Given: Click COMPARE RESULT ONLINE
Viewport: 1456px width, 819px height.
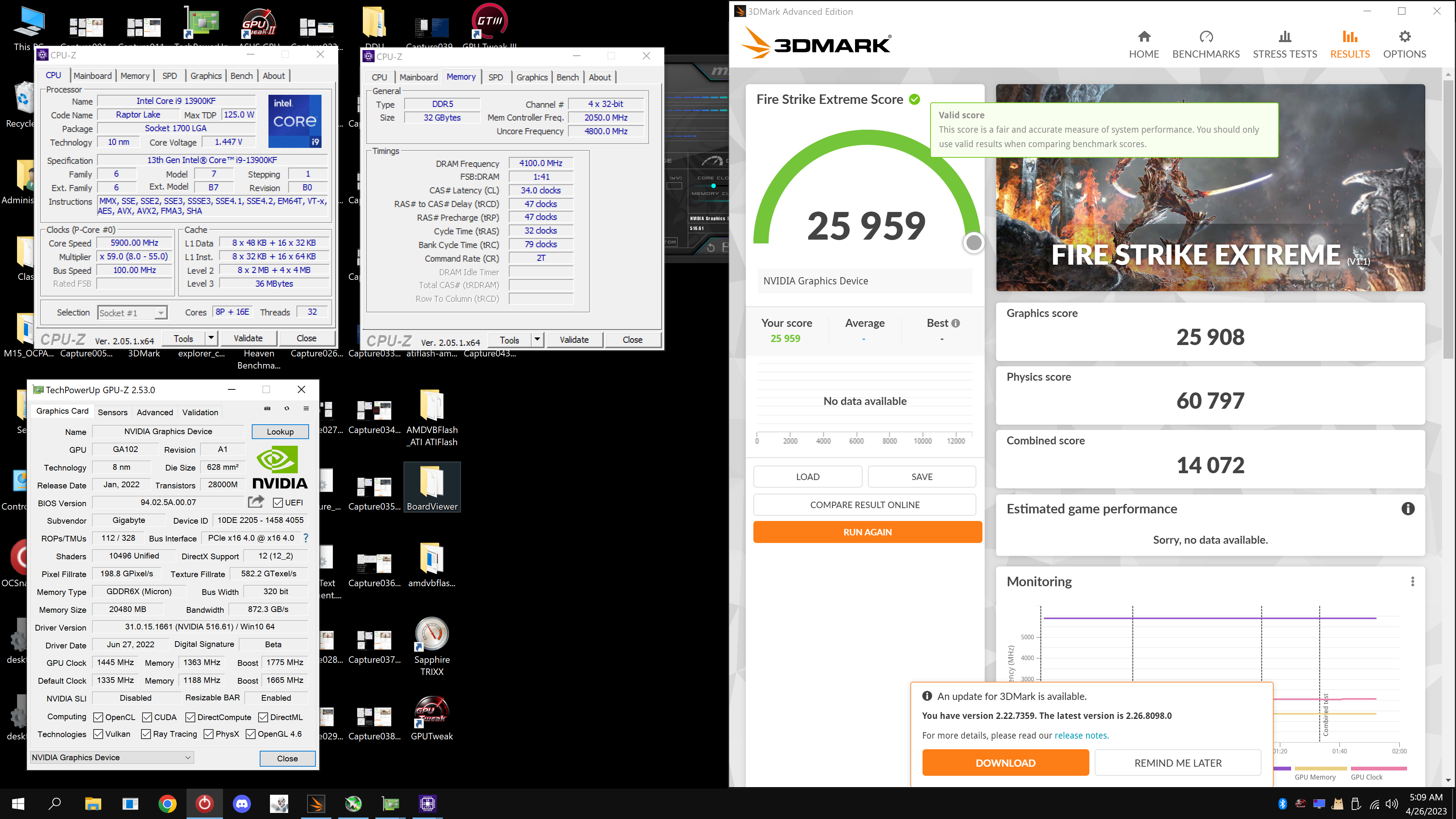Looking at the screenshot, I should click(x=864, y=505).
